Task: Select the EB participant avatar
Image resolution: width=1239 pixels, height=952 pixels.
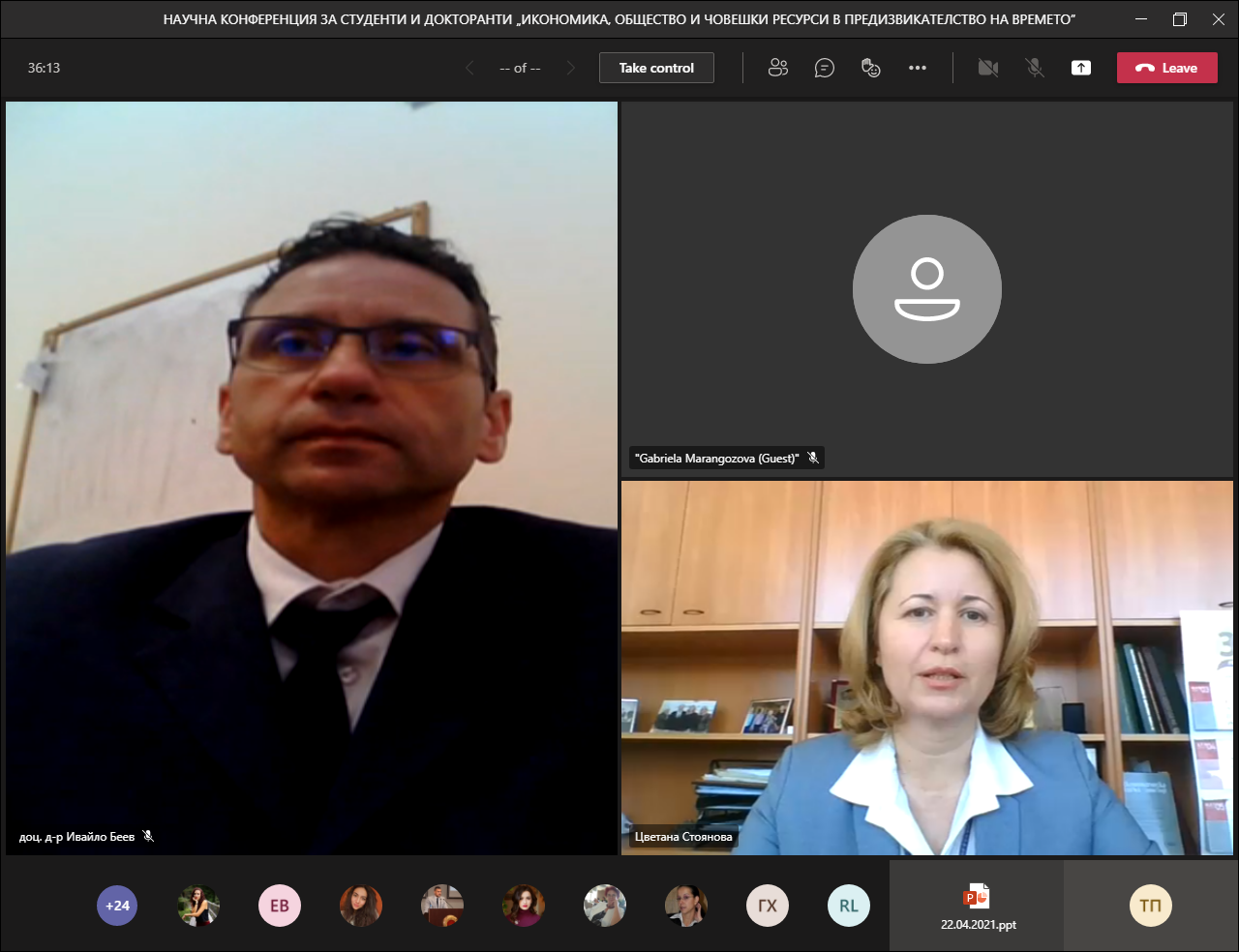Action: [x=280, y=906]
